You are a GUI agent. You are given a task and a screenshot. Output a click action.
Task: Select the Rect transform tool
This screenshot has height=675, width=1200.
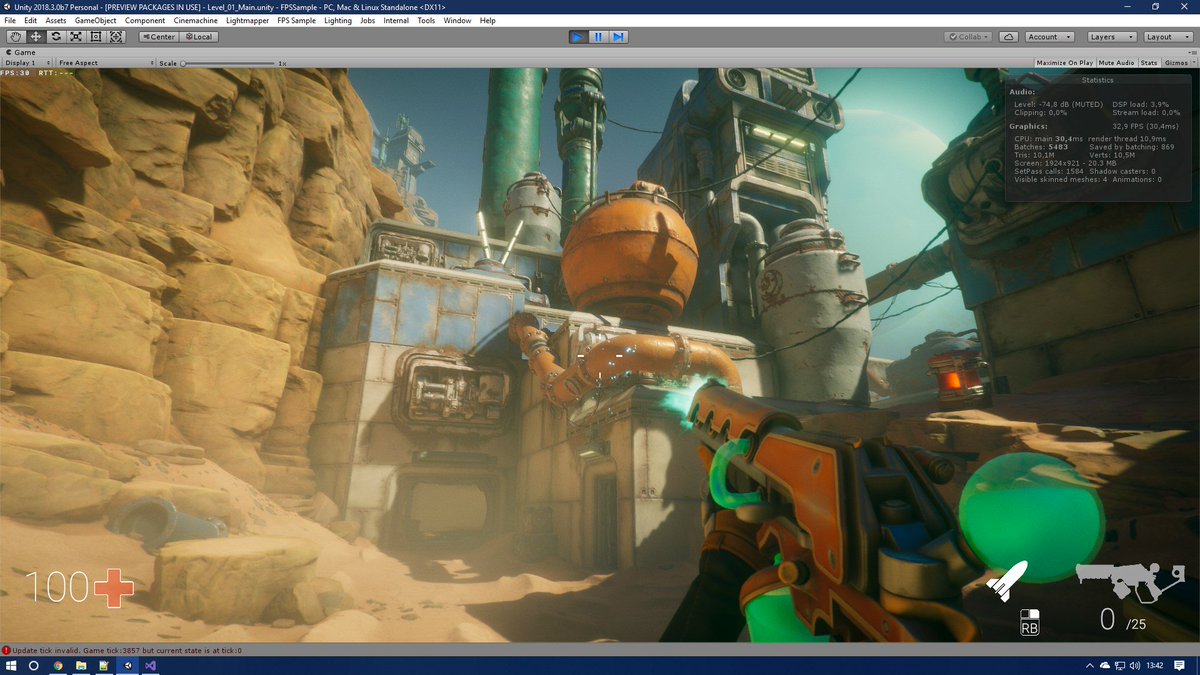95,36
